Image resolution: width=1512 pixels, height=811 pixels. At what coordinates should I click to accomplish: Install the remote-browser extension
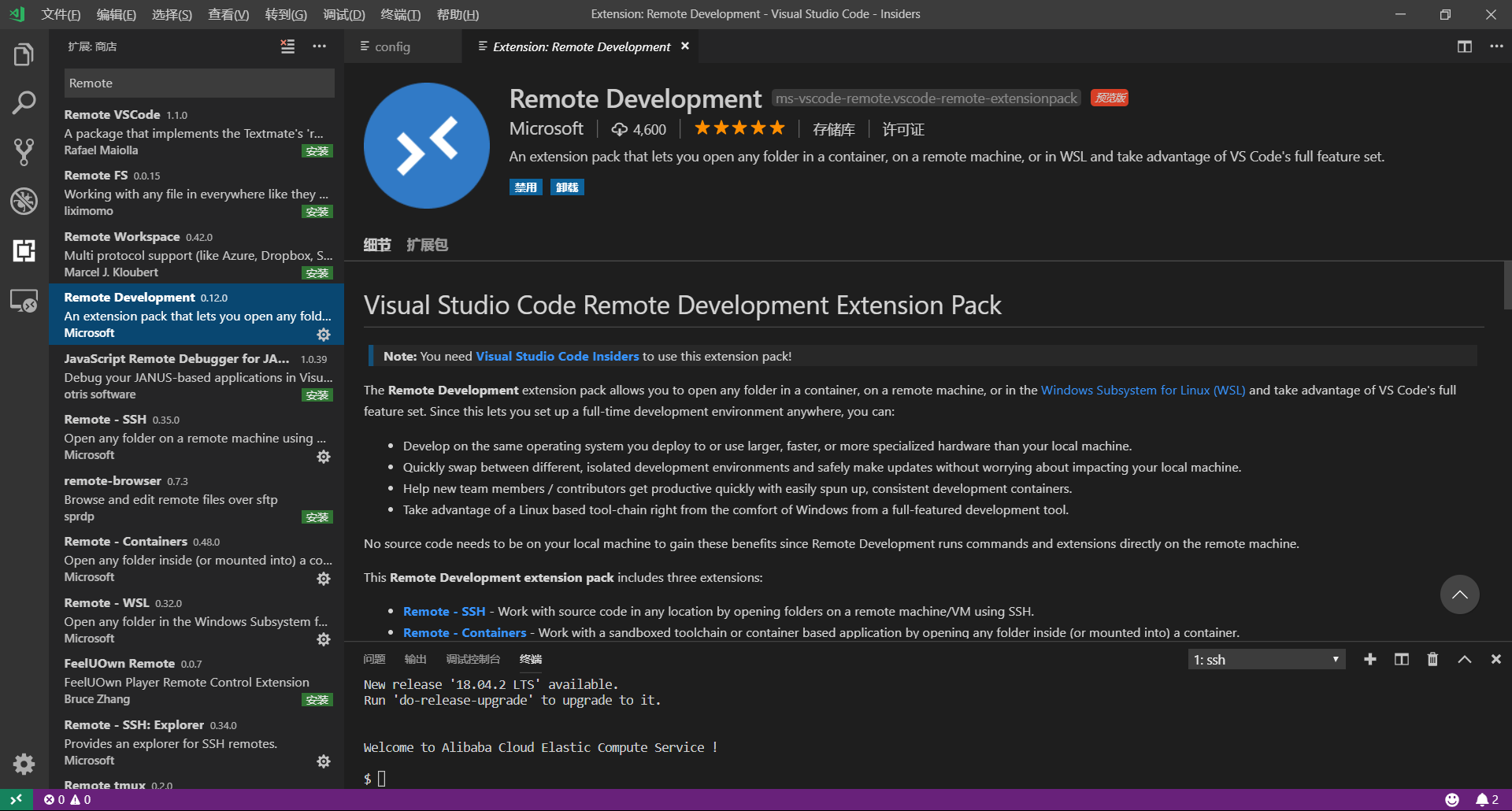(x=317, y=517)
